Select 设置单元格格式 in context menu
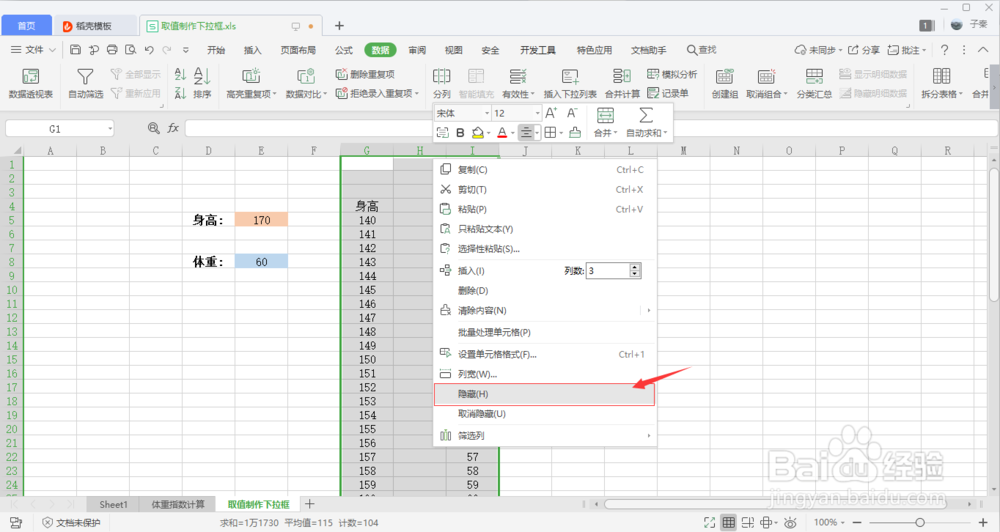The image size is (1000, 532). pyautogui.click(x=544, y=354)
